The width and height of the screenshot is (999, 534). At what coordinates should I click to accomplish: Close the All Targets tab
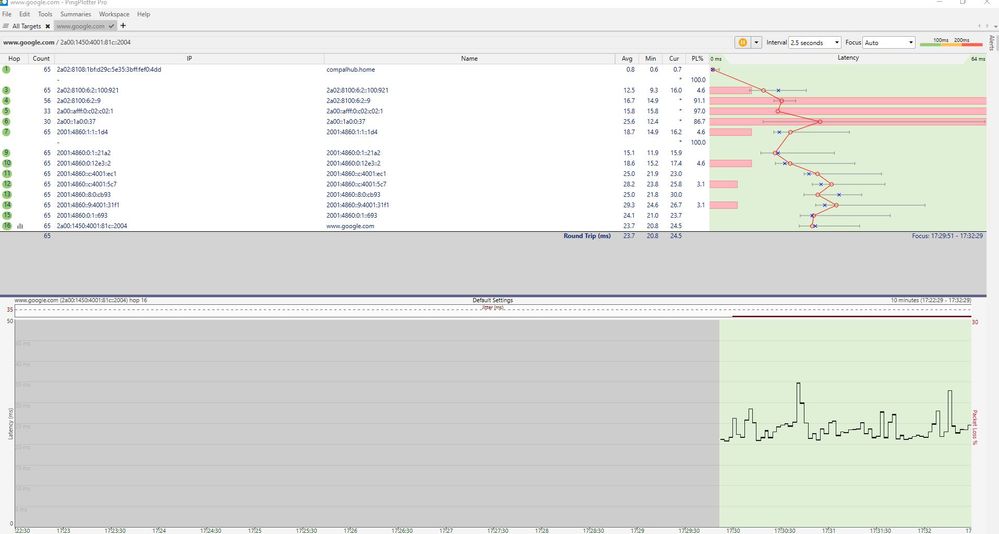pyautogui.click(x=48, y=26)
